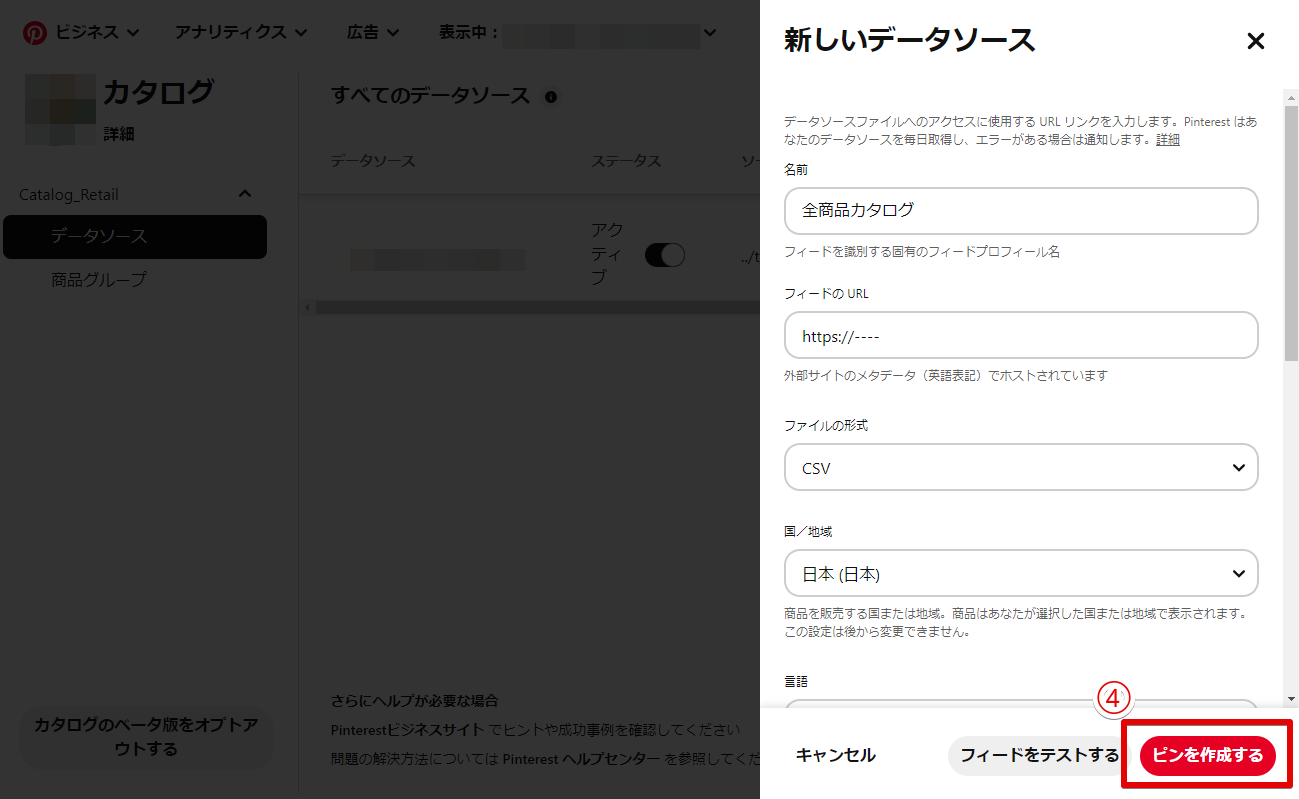Select 商品グループ in the sidebar
Viewport: 1299px width, 799px height.
pos(99,280)
